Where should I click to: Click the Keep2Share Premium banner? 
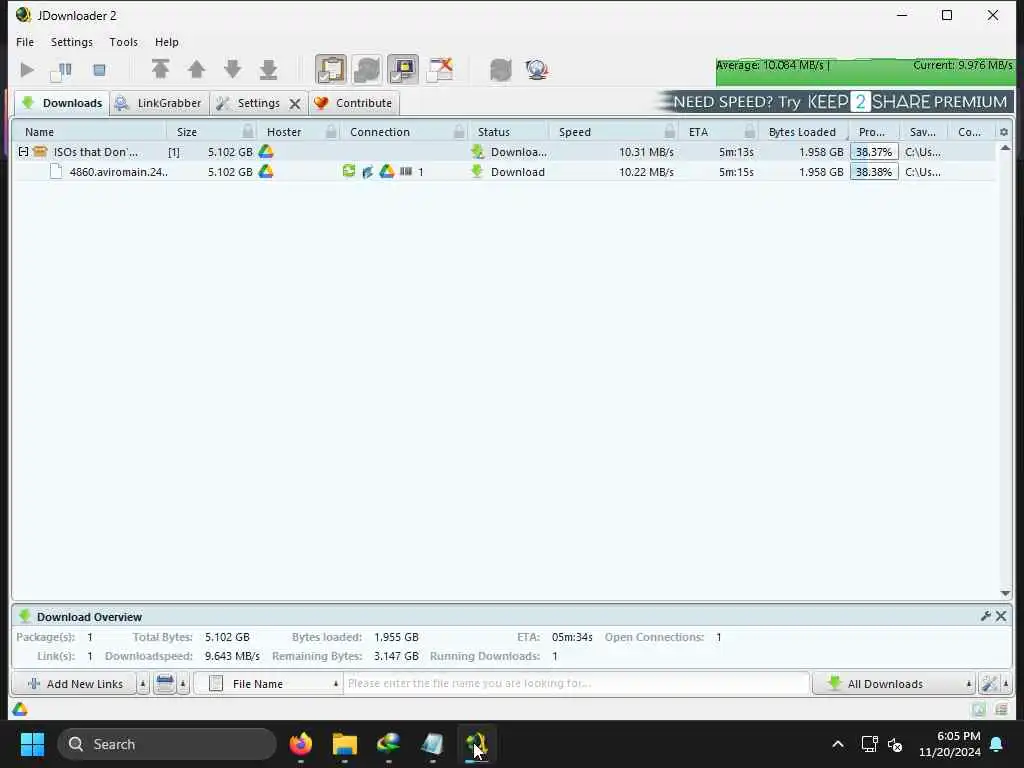[835, 102]
